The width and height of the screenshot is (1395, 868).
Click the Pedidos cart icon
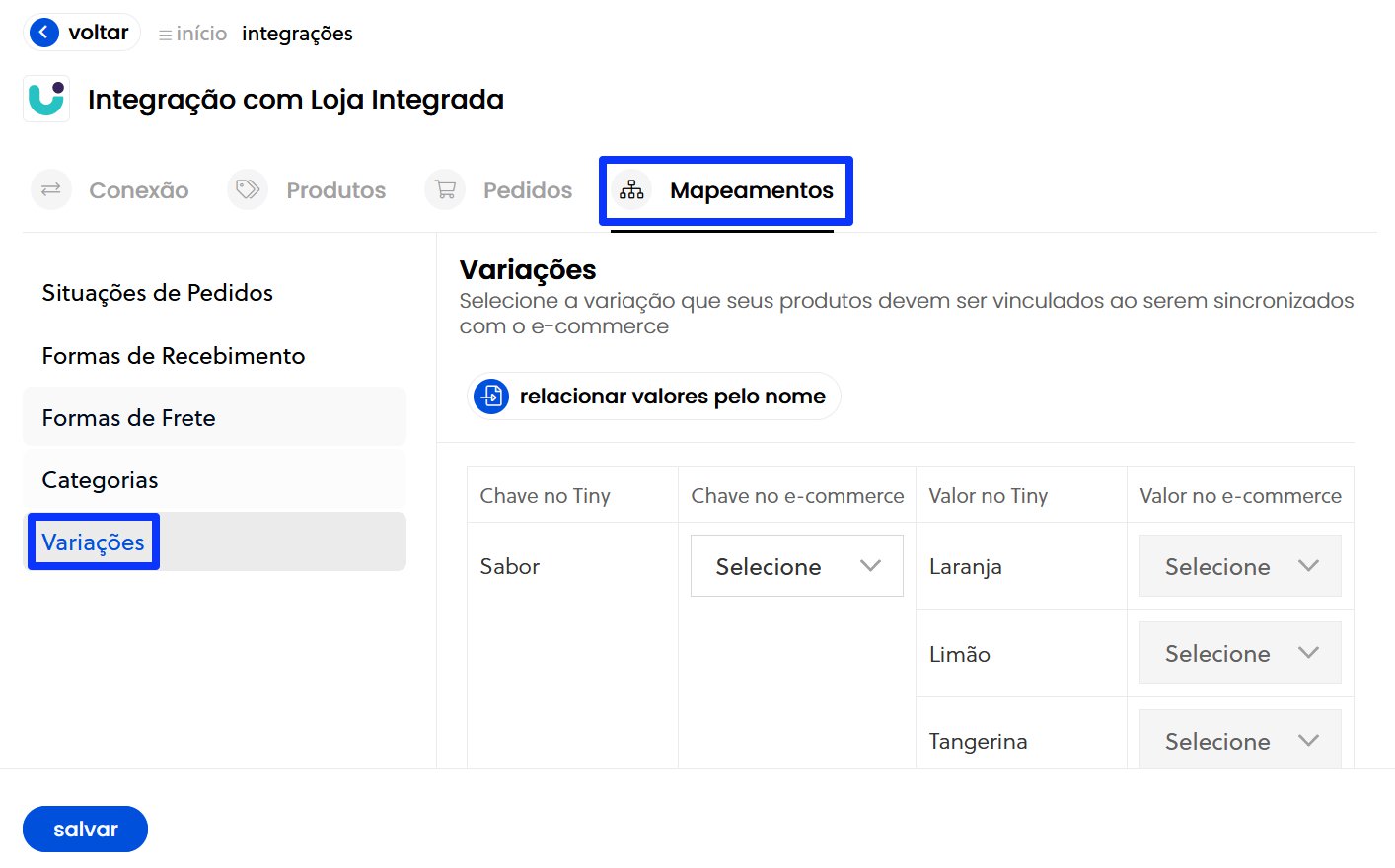pyautogui.click(x=445, y=189)
